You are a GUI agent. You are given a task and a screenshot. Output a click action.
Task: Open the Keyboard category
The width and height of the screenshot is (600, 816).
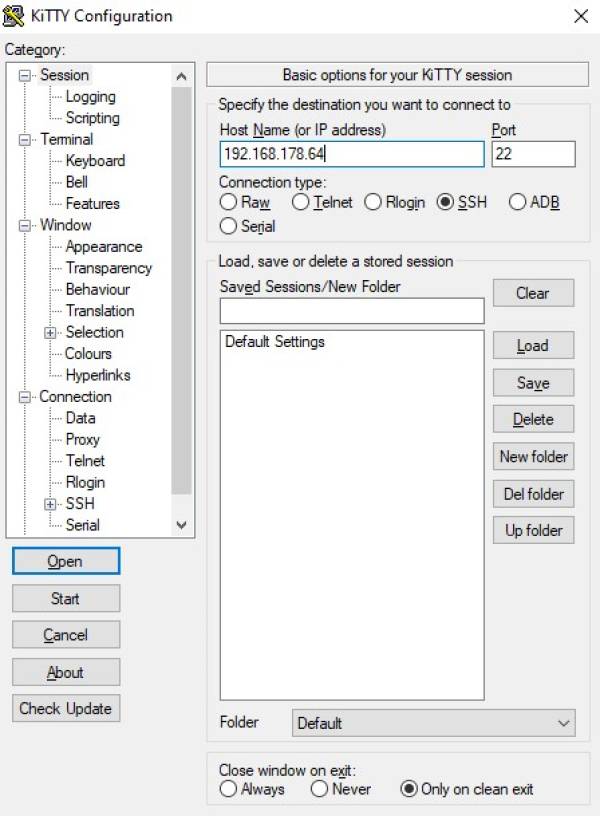[x=95, y=161]
